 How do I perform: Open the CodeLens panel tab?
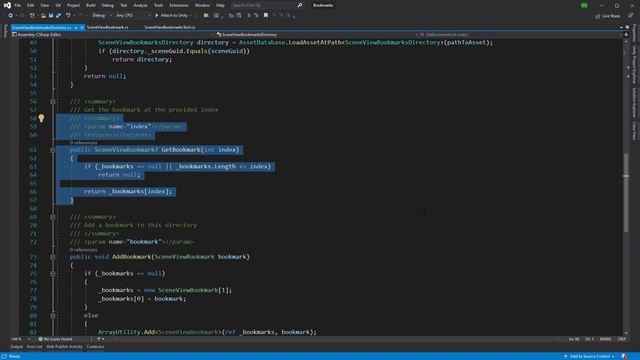95,347
